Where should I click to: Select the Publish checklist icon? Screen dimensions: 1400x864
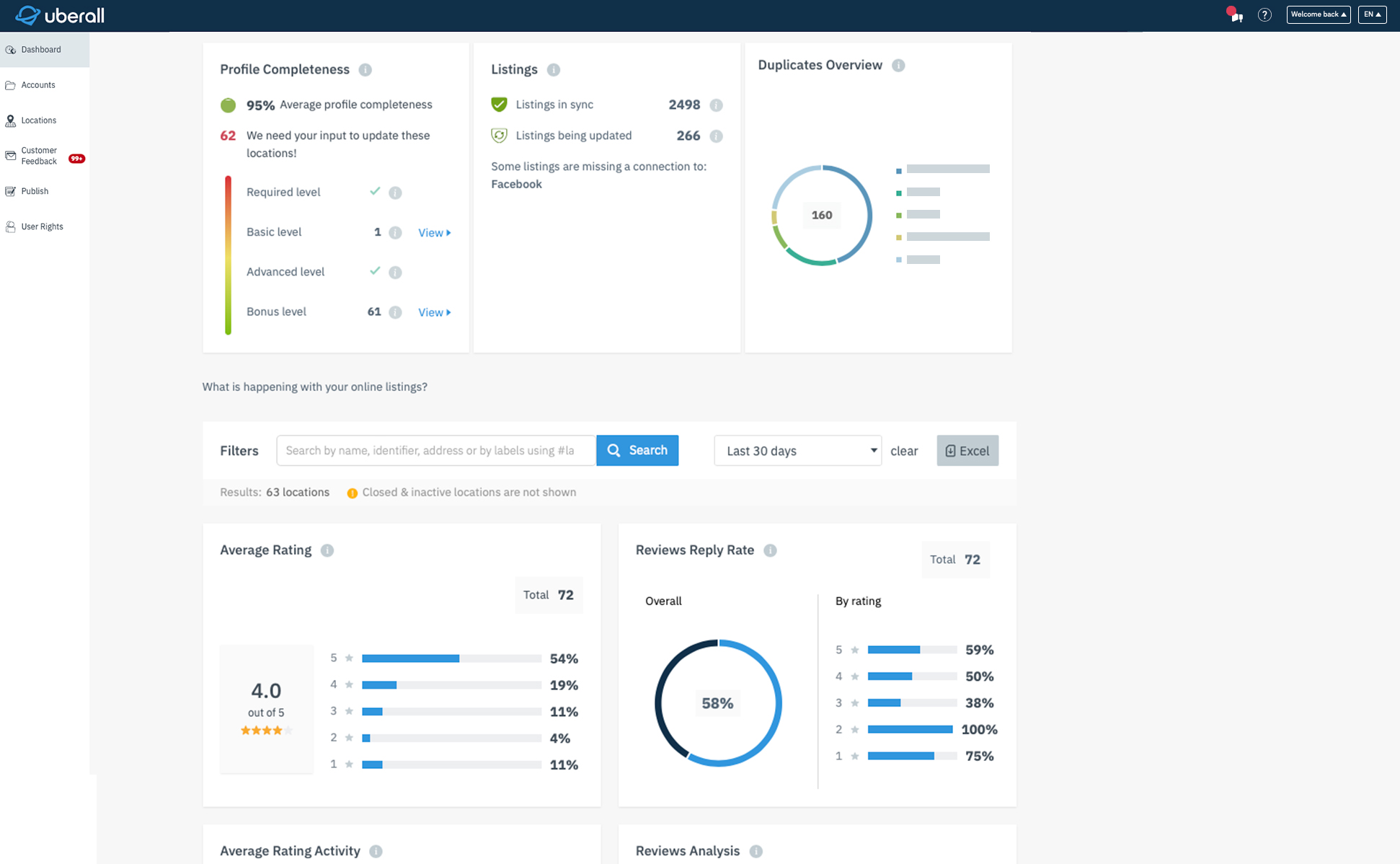tap(11, 190)
